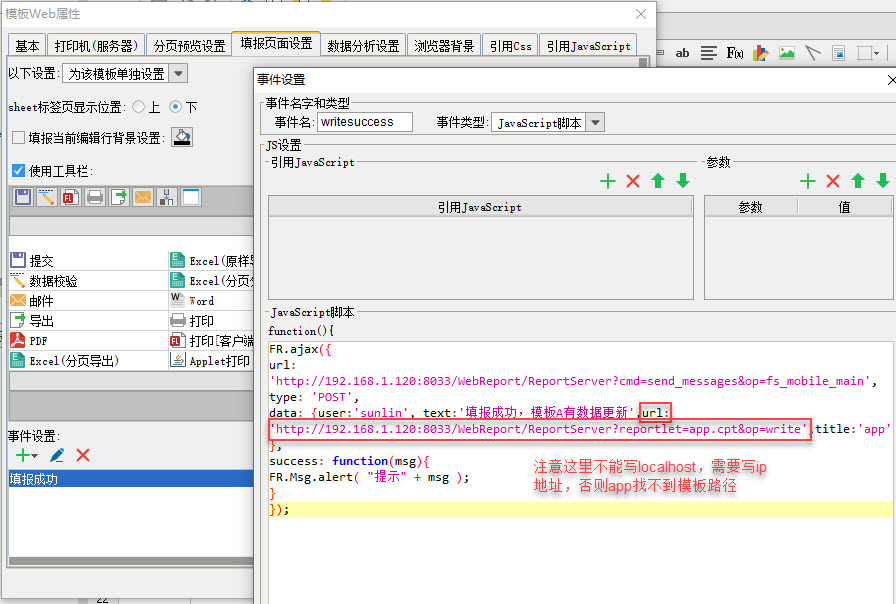Screen dimensions: 896x604
Task: Move the parameter up with the green arrow
Action: pyautogui.click(x=858, y=181)
